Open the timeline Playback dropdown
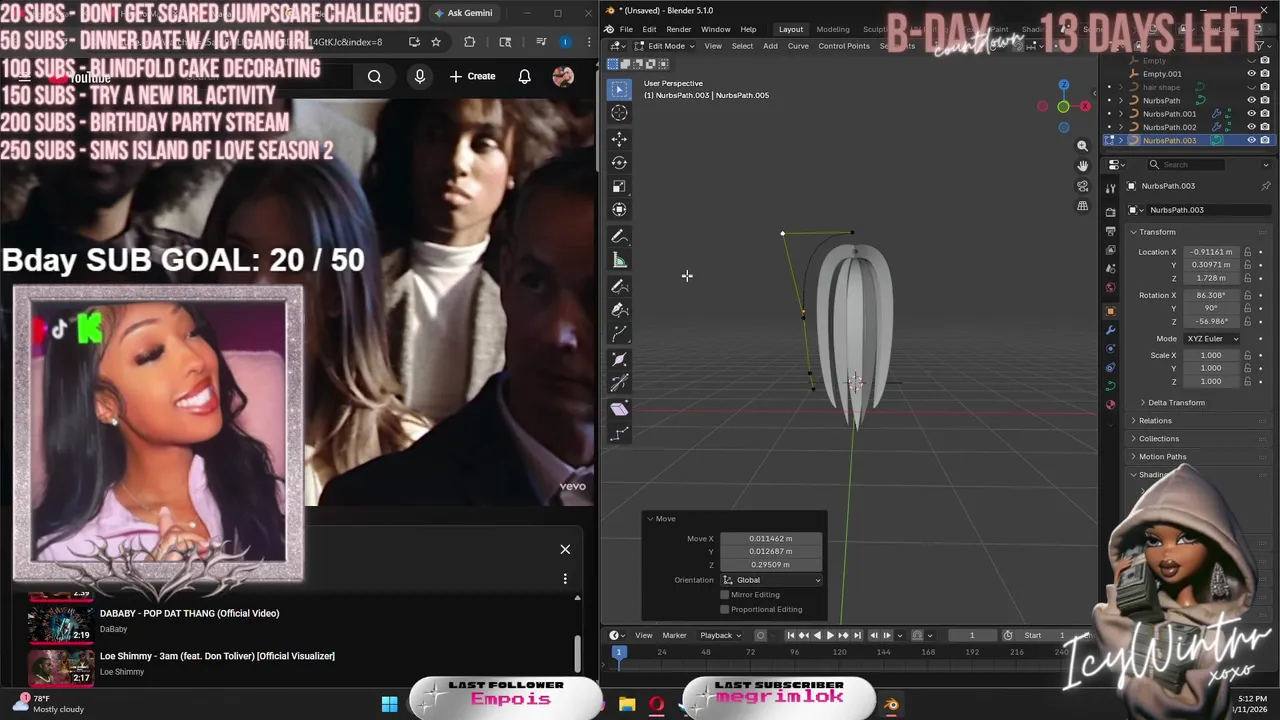 tap(719, 635)
